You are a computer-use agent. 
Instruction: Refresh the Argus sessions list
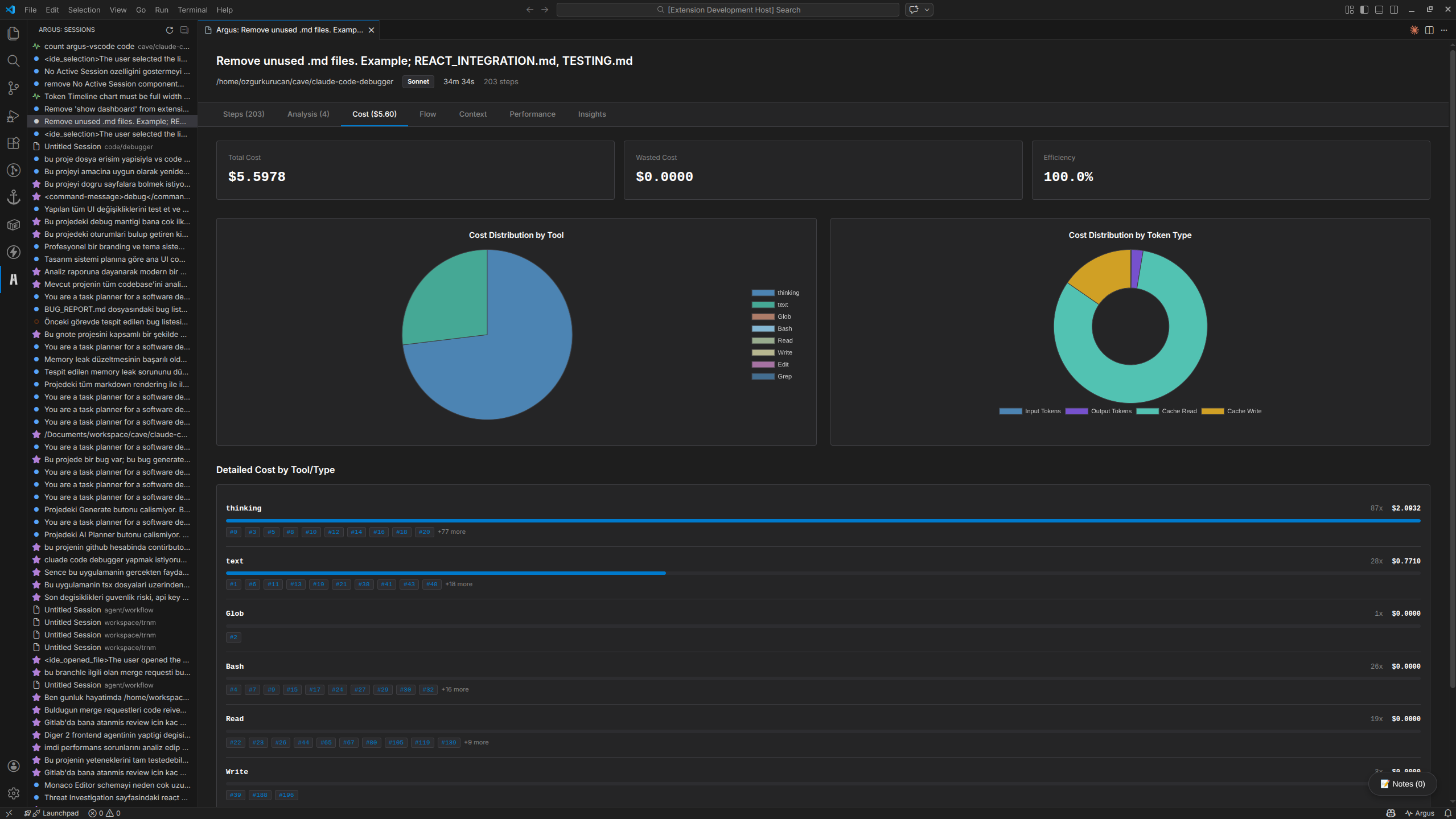coord(169,30)
